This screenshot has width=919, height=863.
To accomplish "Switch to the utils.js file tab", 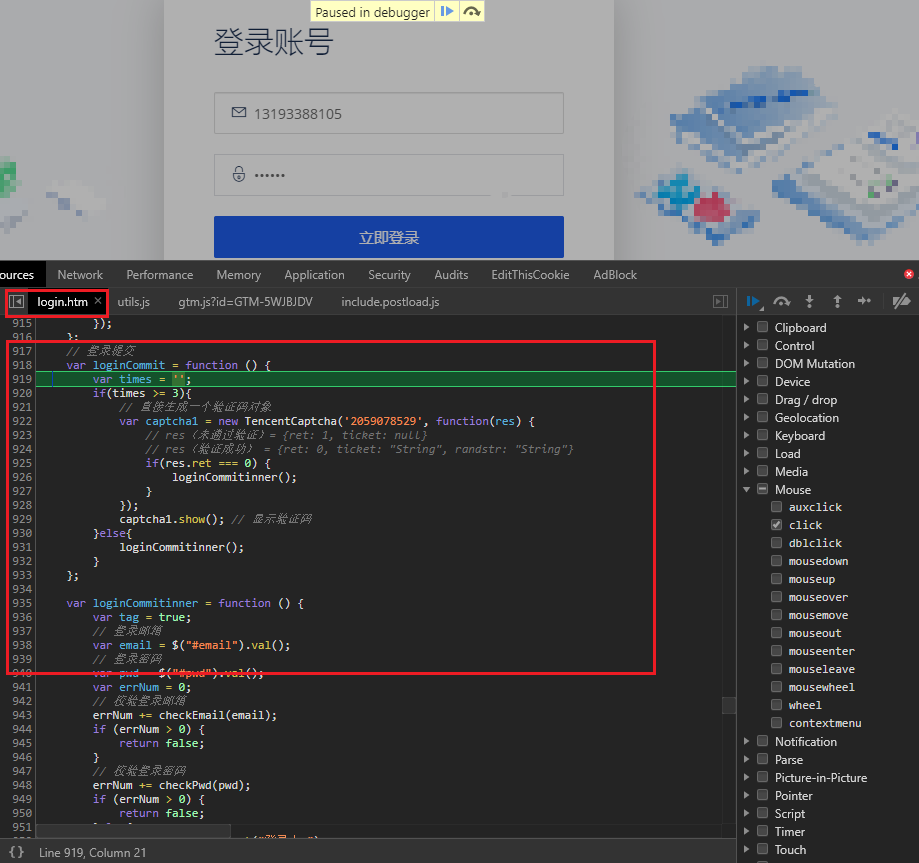I will (x=134, y=301).
